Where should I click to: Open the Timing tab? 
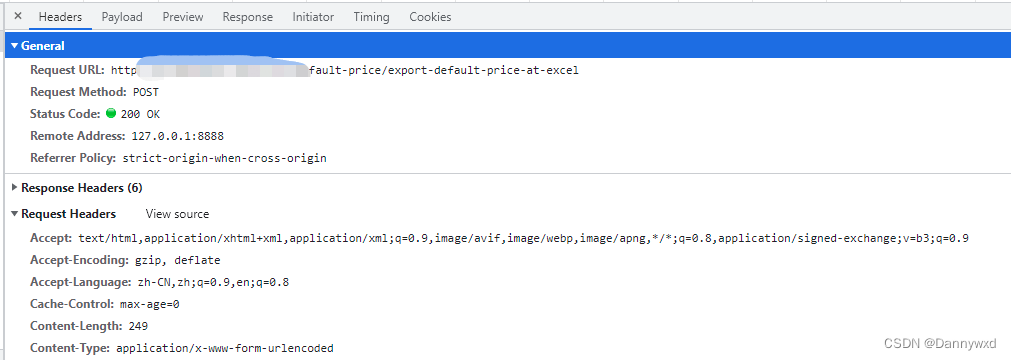(x=371, y=17)
